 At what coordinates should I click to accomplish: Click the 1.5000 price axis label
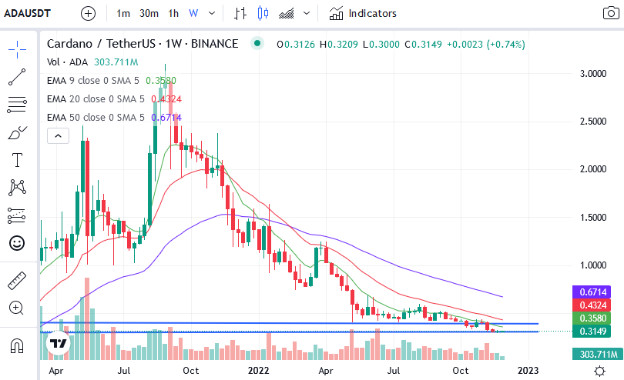pyautogui.click(x=593, y=218)
